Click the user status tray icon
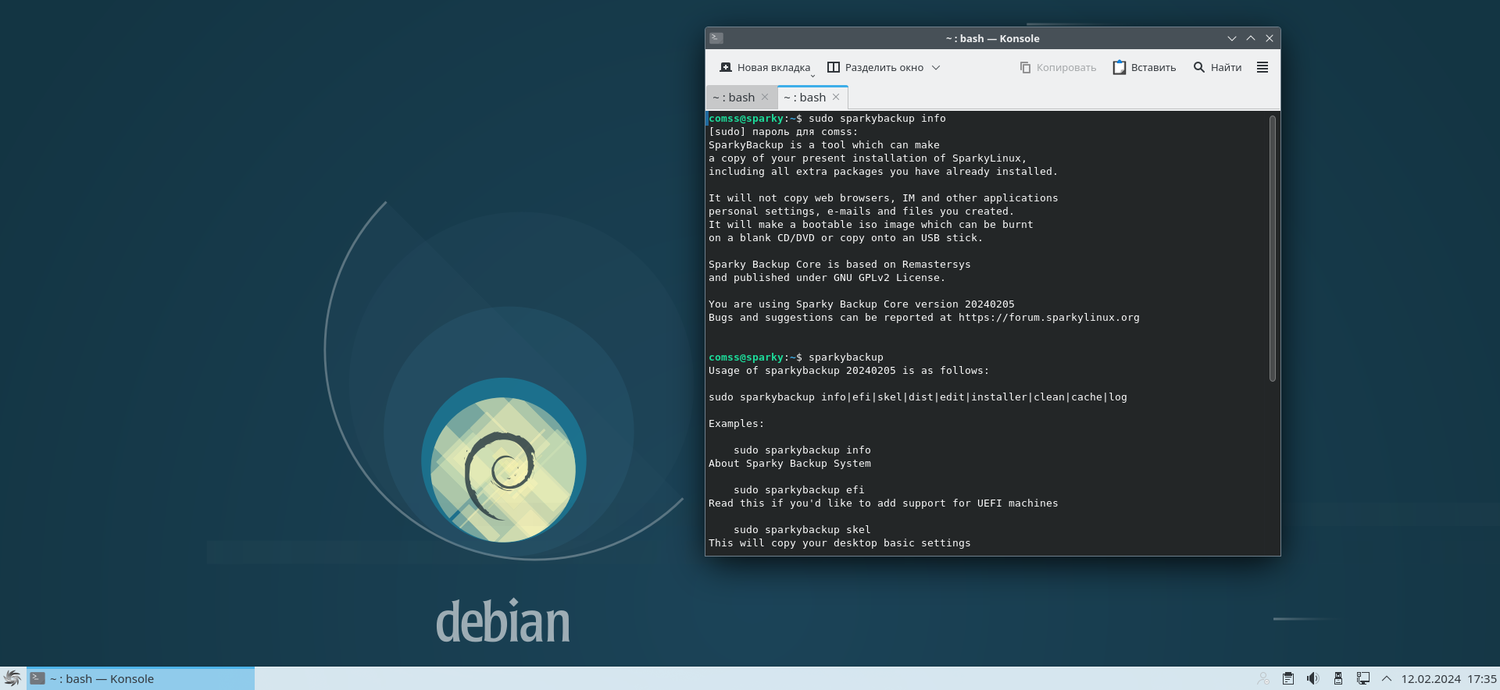 pos(1263,678)
